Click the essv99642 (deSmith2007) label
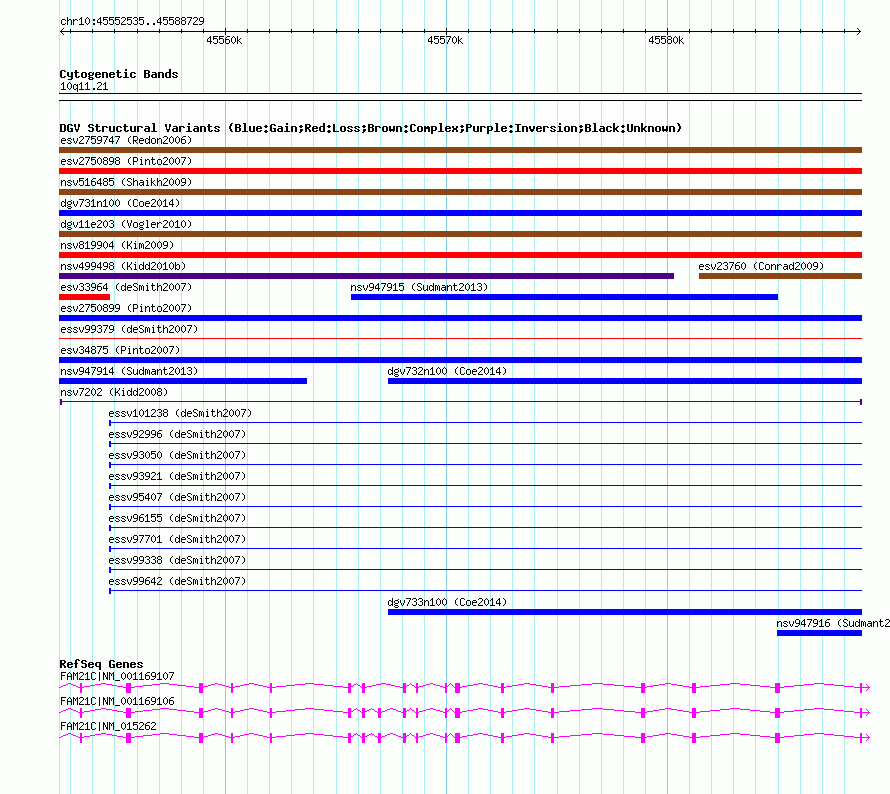 177,581
